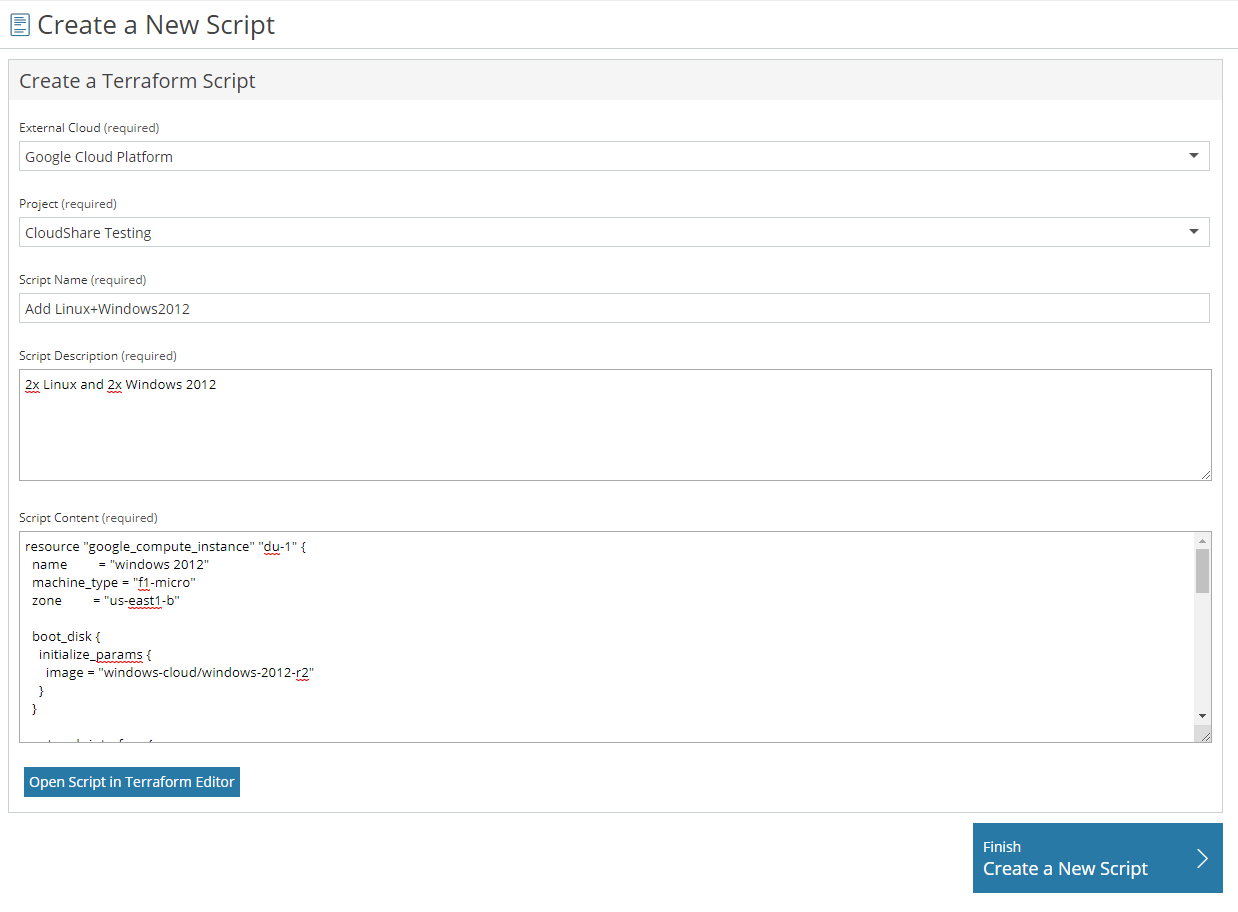Click the resource "google_compute_instance" line
This screenshot has height=912, width=1238.
click(x=165, y=546)
